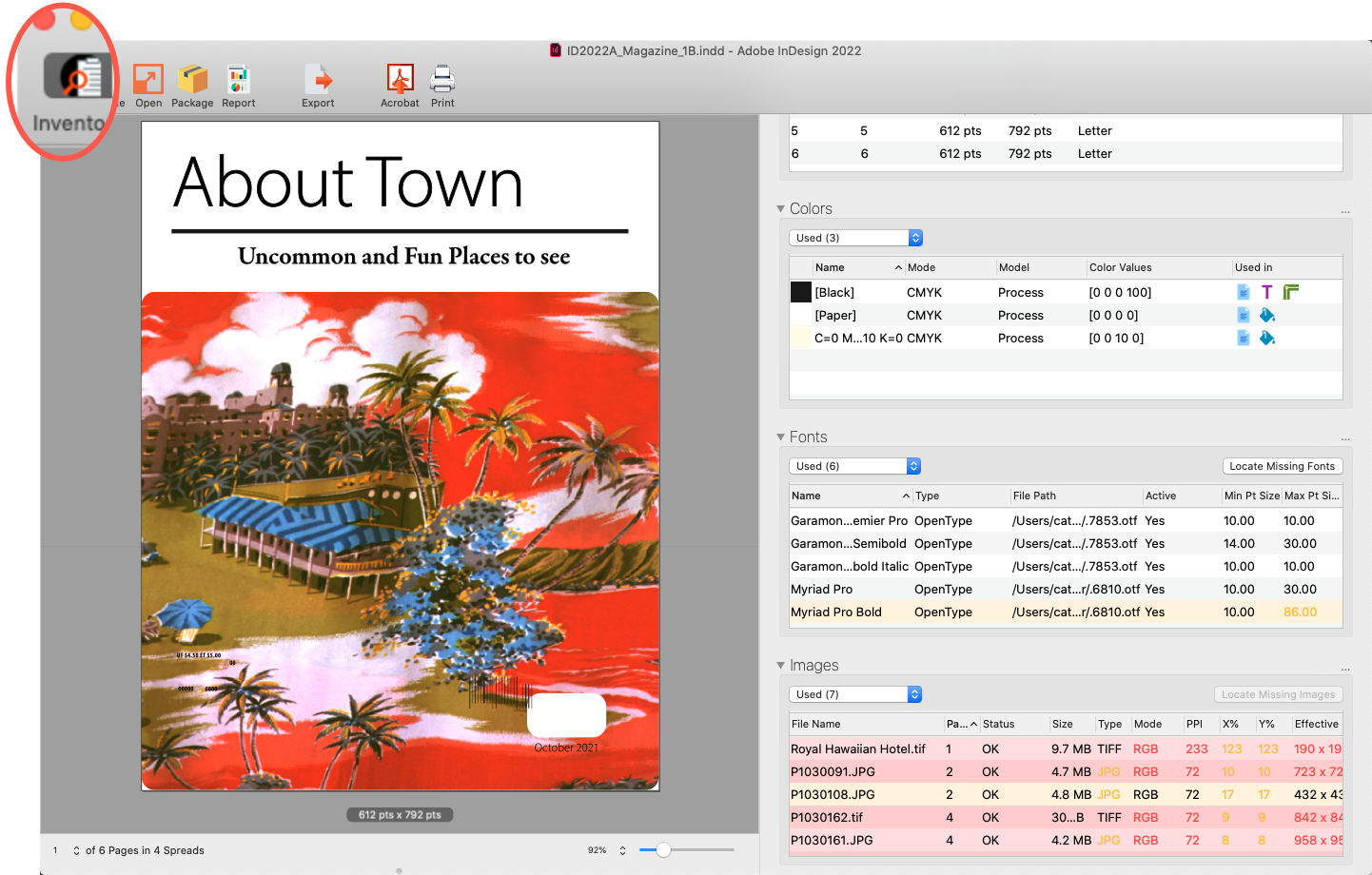This screenshot has width=1372, height=875.
Task: Select the [Paper] color row name
Action: (x=835, y=315)
